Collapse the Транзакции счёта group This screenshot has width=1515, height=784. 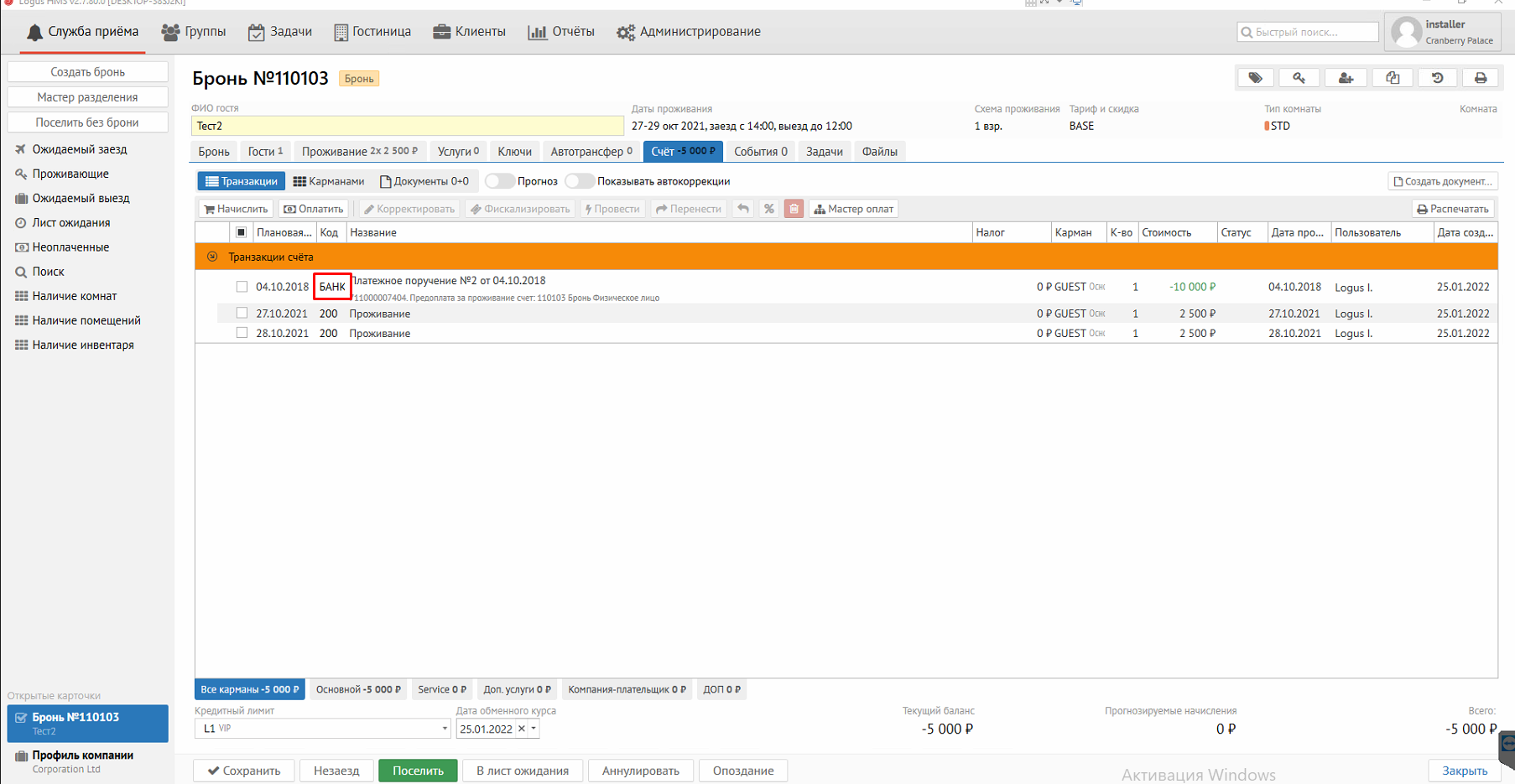click(x=212, y=257)
